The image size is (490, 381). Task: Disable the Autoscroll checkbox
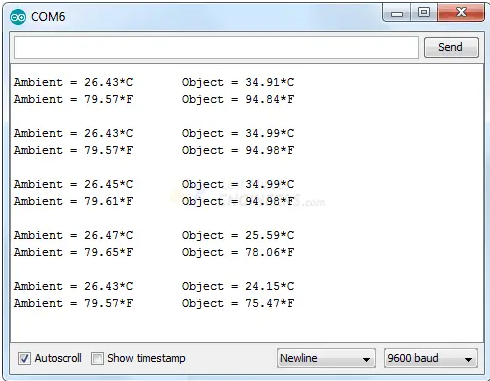click(x=24, y=358)
